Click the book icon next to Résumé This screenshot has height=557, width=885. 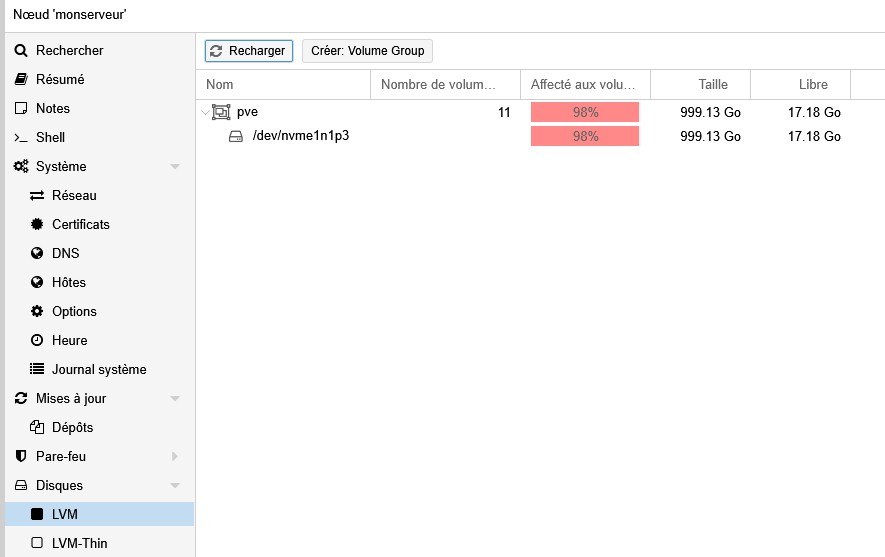coord(21,80)
